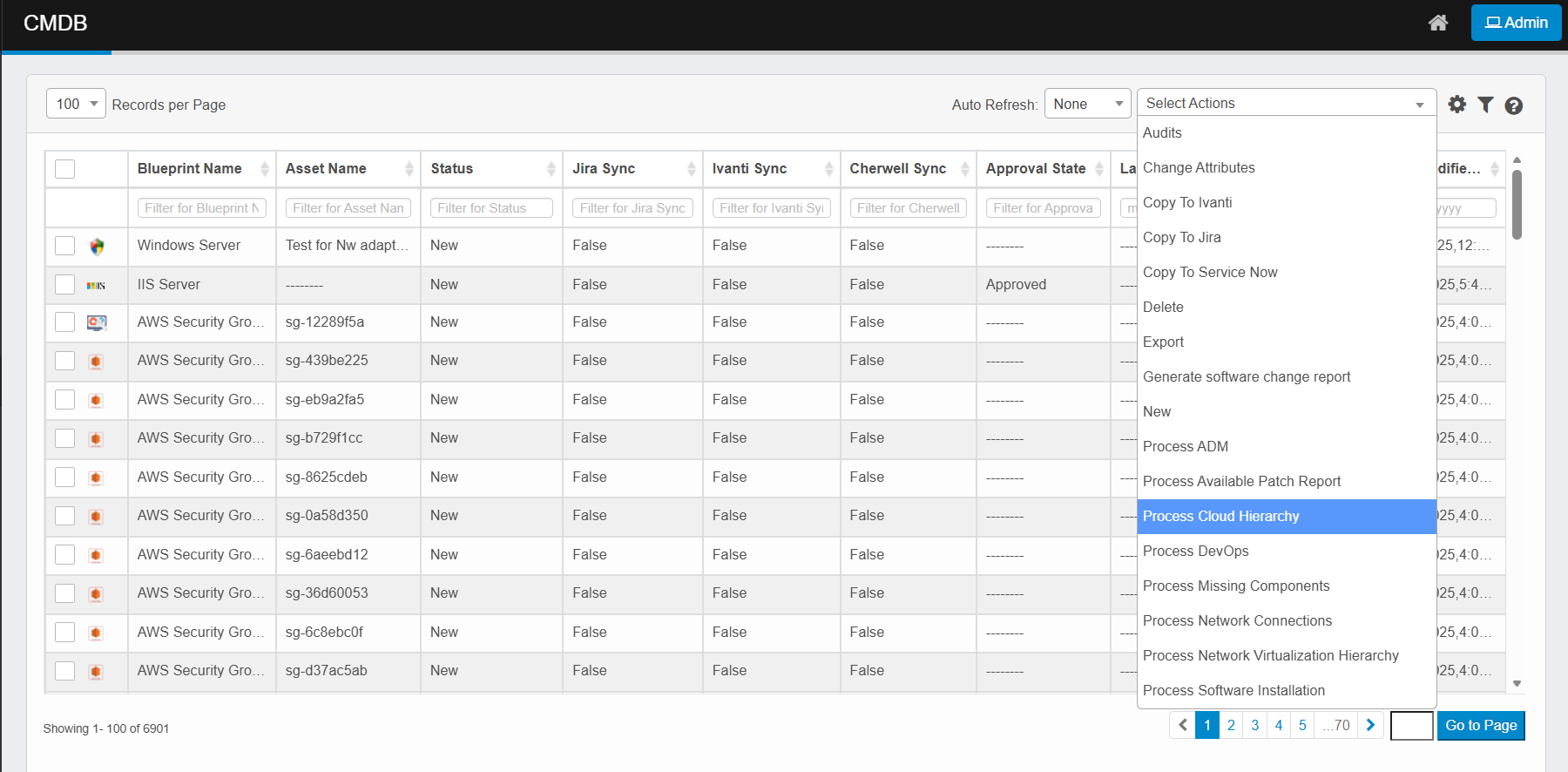Select Export from actions list
Screen dimensions: 1568x772
click(1163, 342)
